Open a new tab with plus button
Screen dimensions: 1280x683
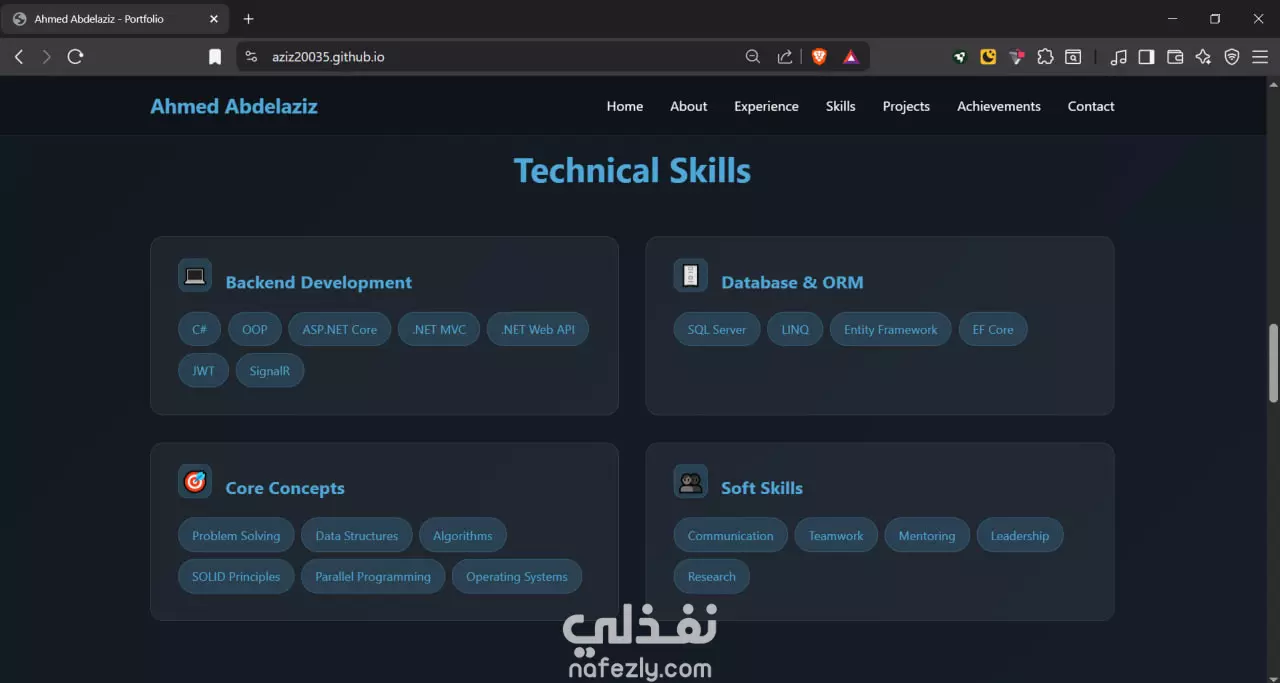point(249,19)
